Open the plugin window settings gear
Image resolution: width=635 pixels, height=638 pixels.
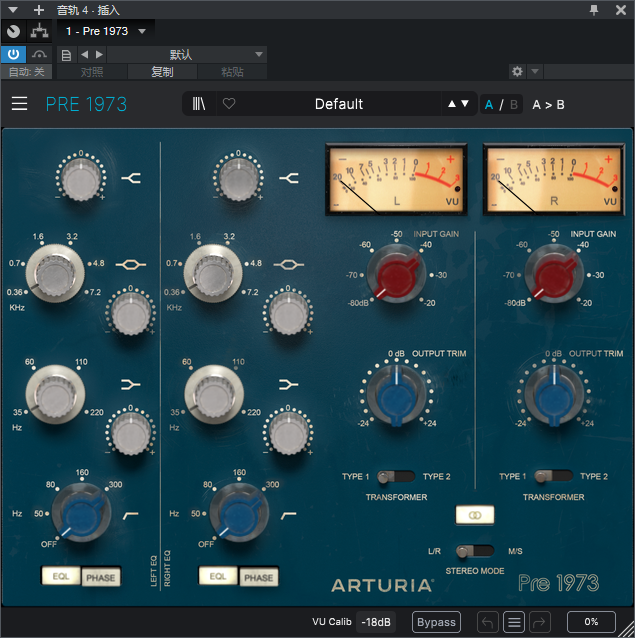(517, 72)
